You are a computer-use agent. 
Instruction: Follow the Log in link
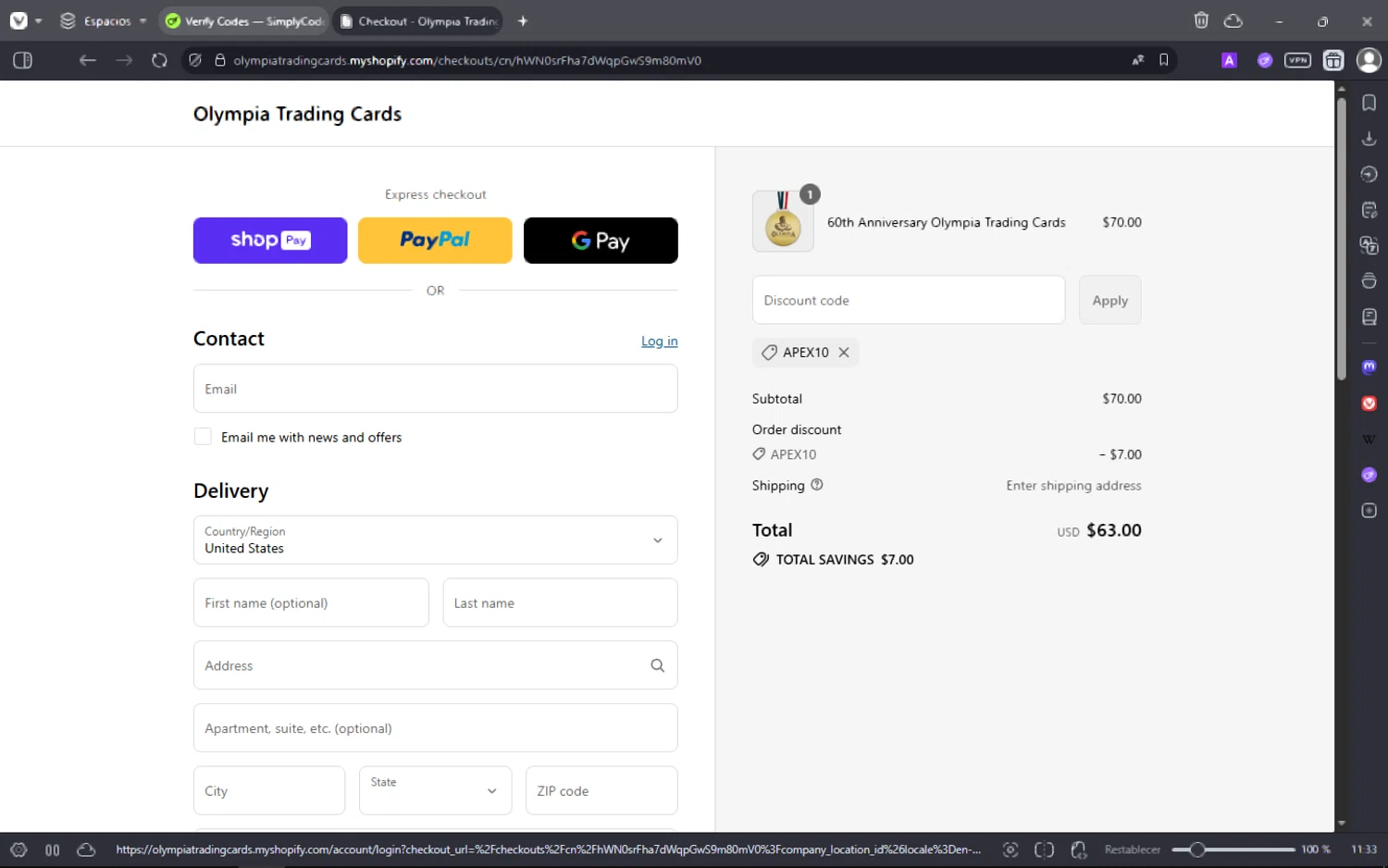coord(660,341)
